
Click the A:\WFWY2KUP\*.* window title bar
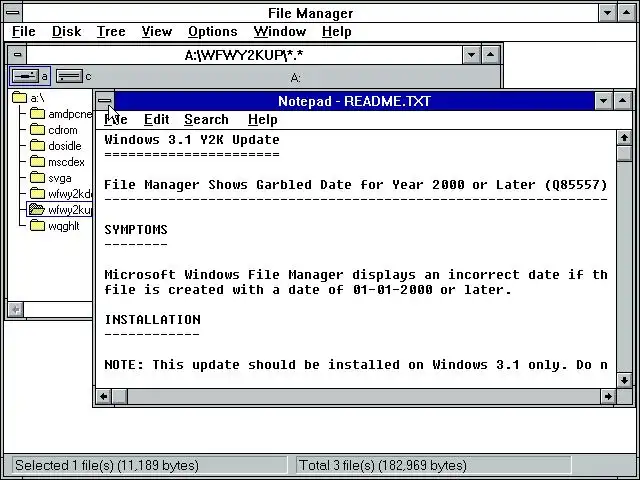pos(244,55)
